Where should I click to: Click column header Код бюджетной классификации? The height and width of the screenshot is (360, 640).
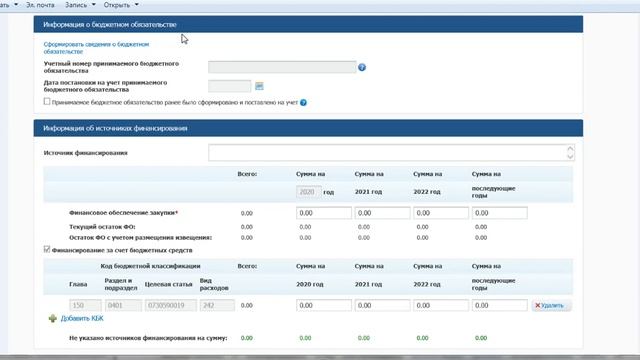pos(150,266)
